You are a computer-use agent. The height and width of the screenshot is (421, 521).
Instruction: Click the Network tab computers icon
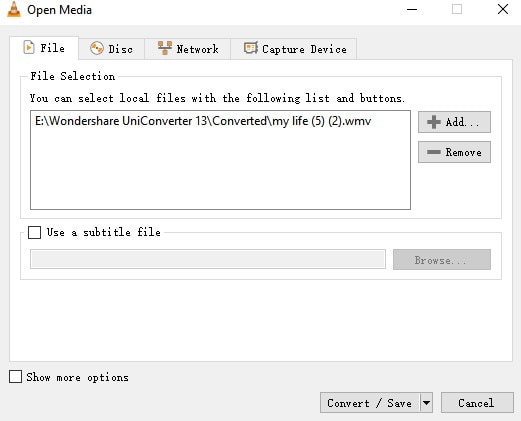(x=165, y=48)
